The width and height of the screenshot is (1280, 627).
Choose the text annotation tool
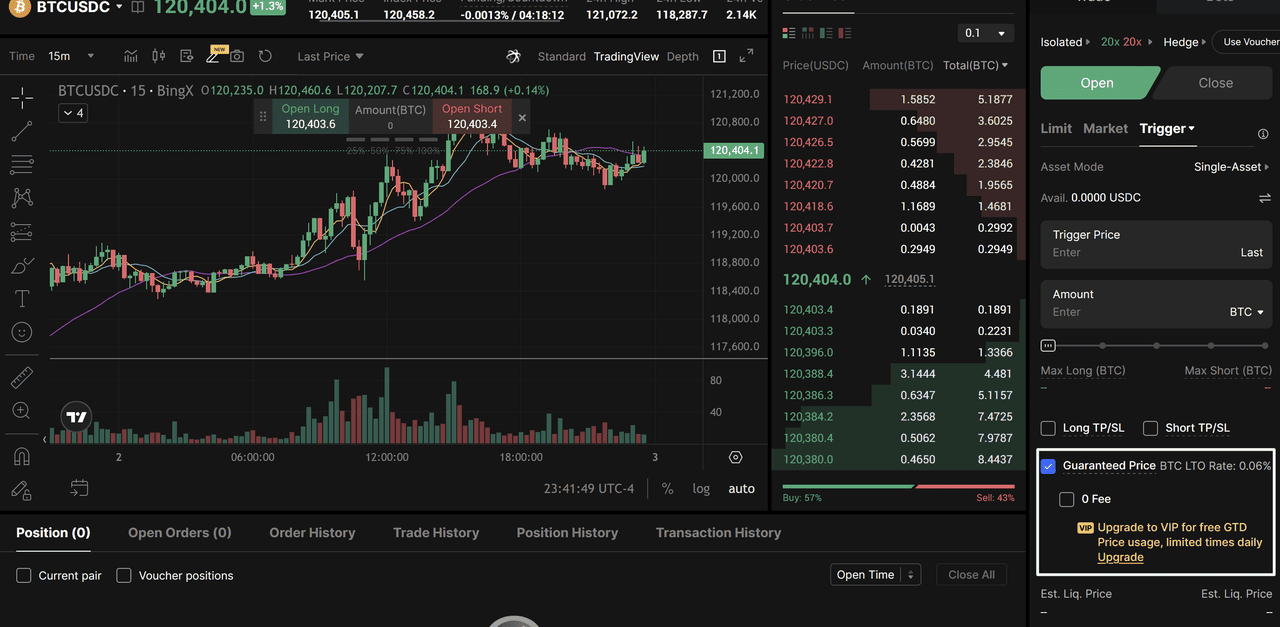coord(21,299)
